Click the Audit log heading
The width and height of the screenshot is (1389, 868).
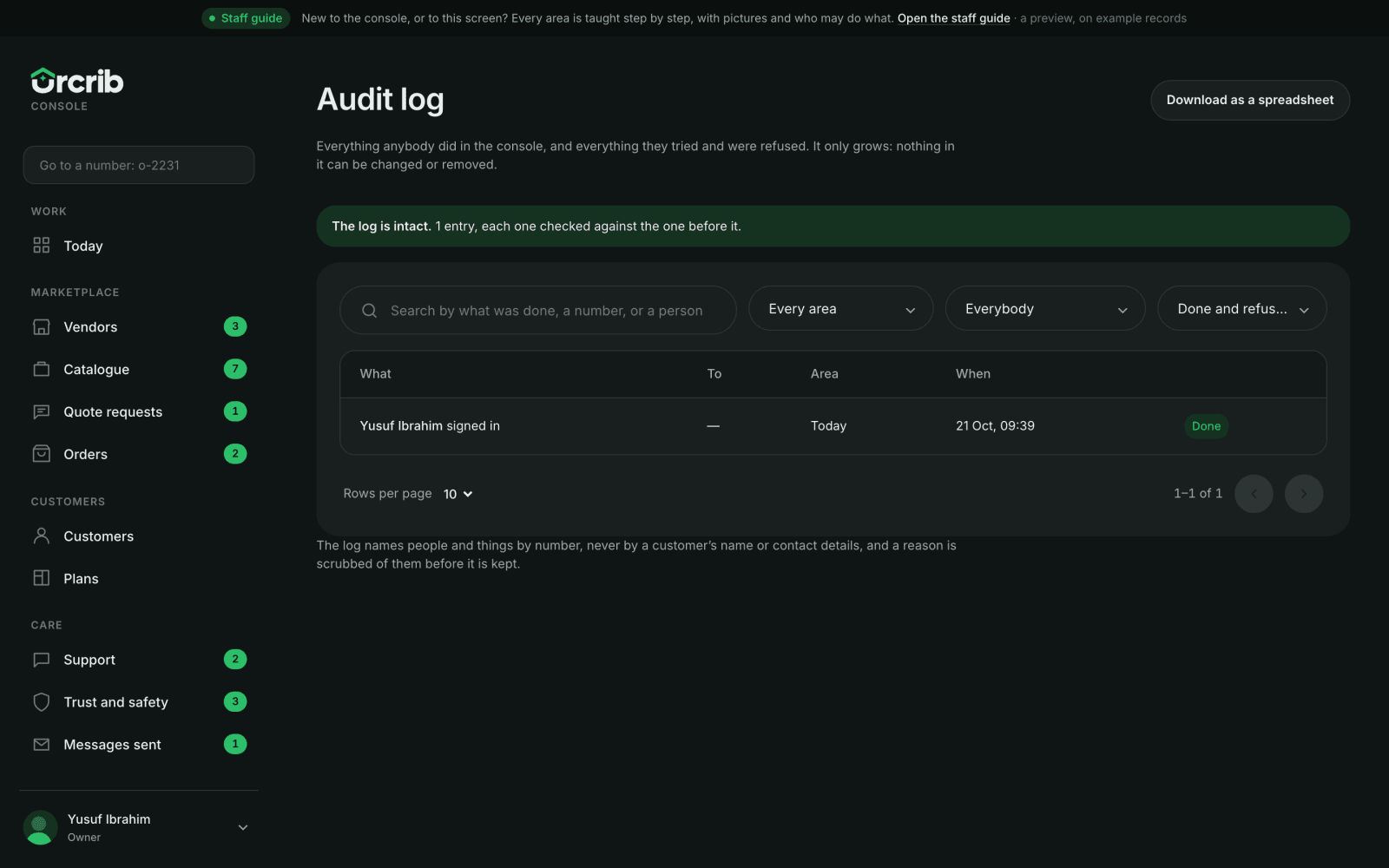[x=380, y=100]
